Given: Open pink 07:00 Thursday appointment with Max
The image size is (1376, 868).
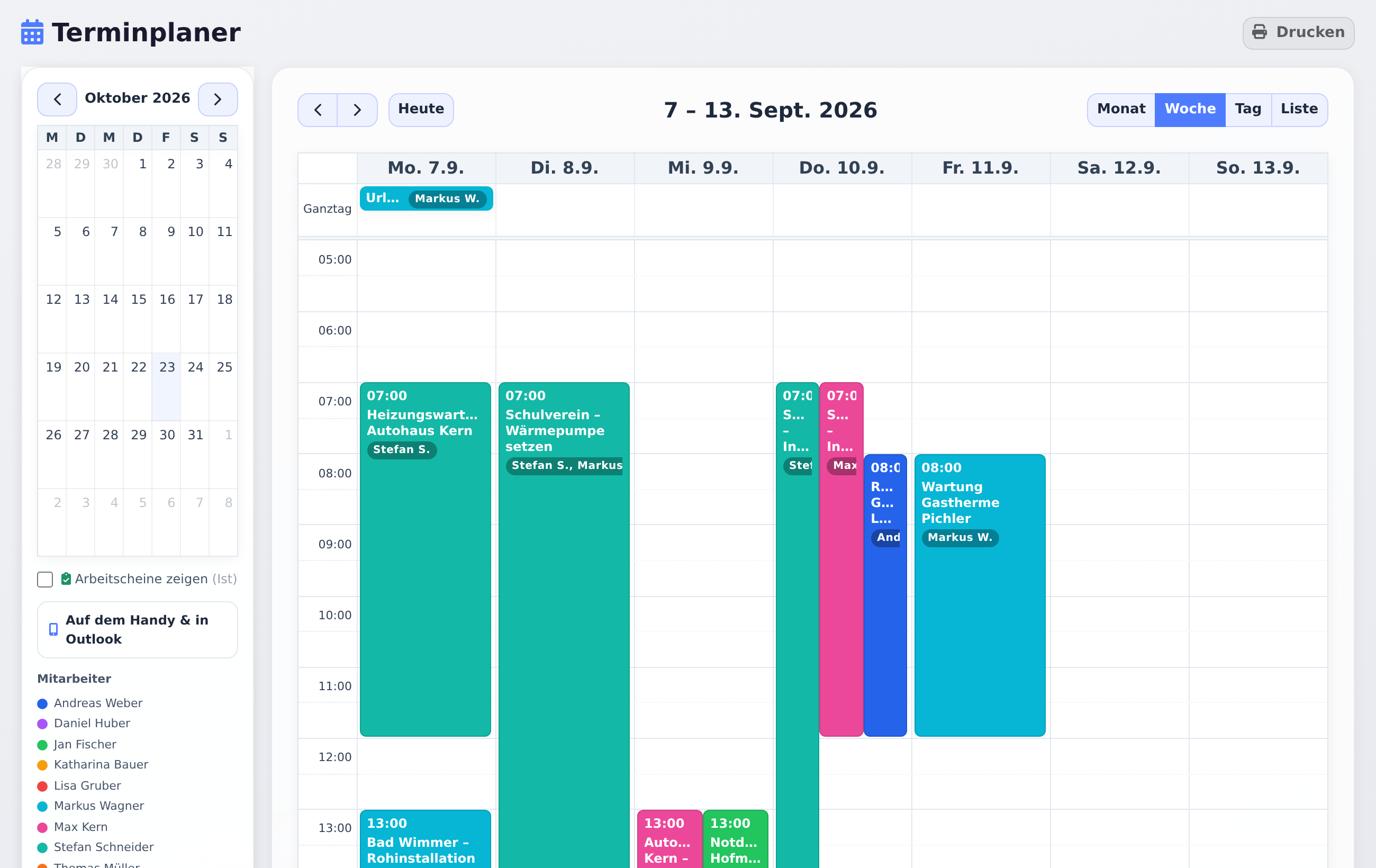Looking at the screenshot, I should pyautogui.click(x=840, y=559).
